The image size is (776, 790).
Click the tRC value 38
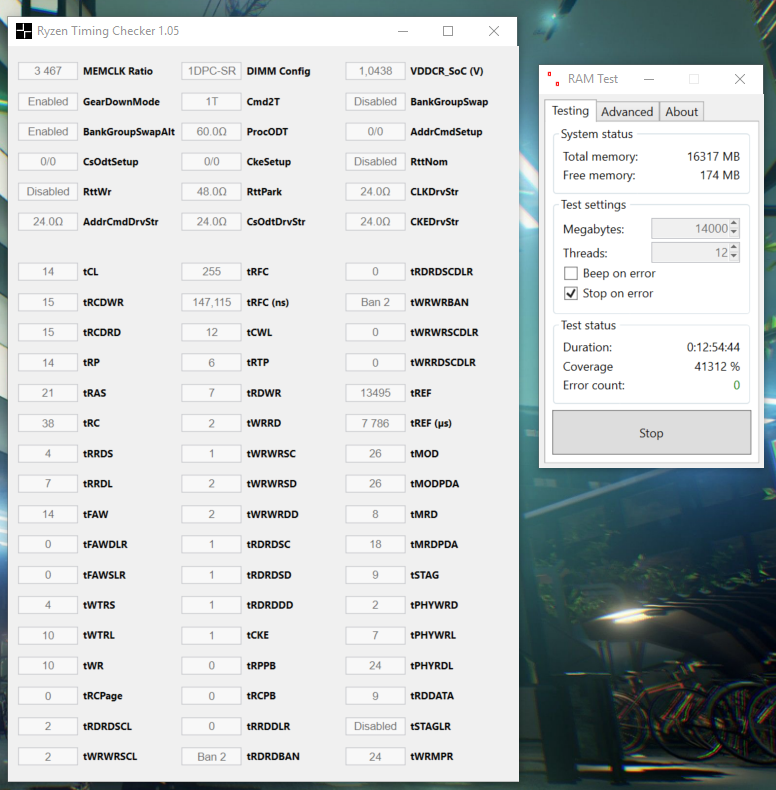[x=48, y=423]
